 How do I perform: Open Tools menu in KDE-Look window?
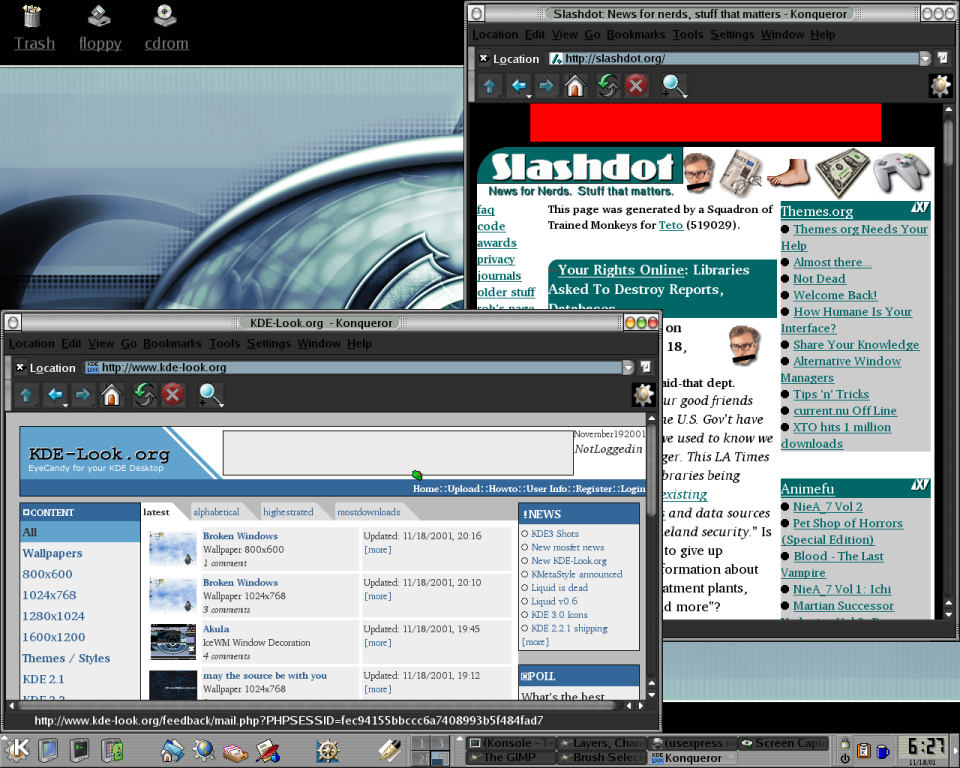224,343
